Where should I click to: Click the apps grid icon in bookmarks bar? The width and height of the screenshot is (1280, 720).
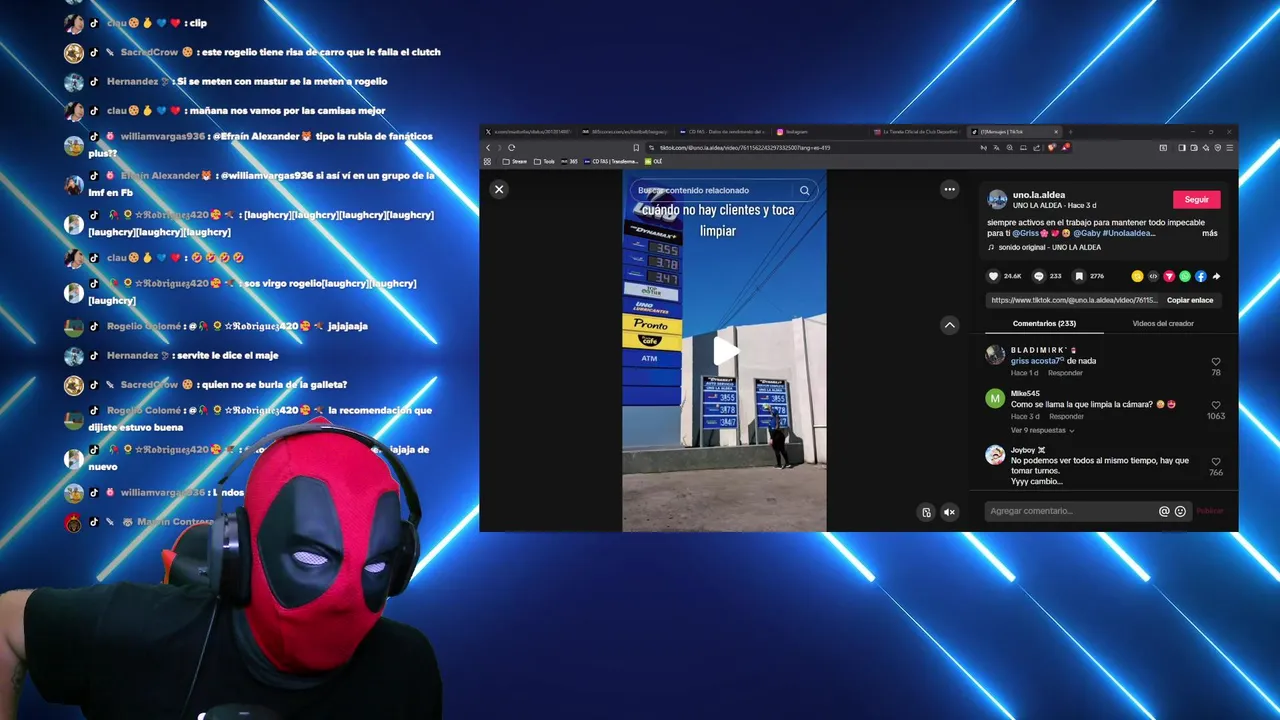click(487, 161)
